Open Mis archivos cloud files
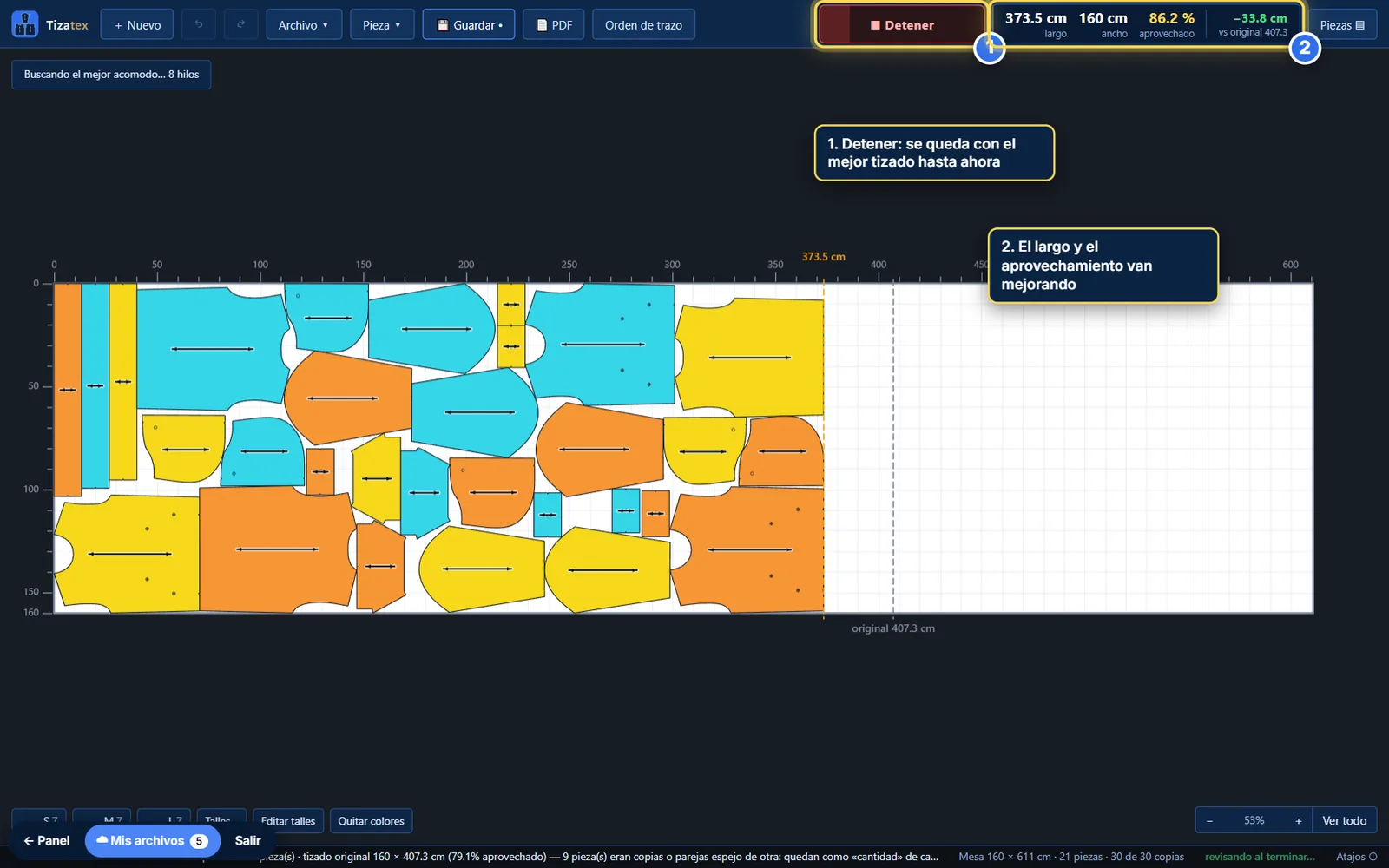 pos(153,840)
